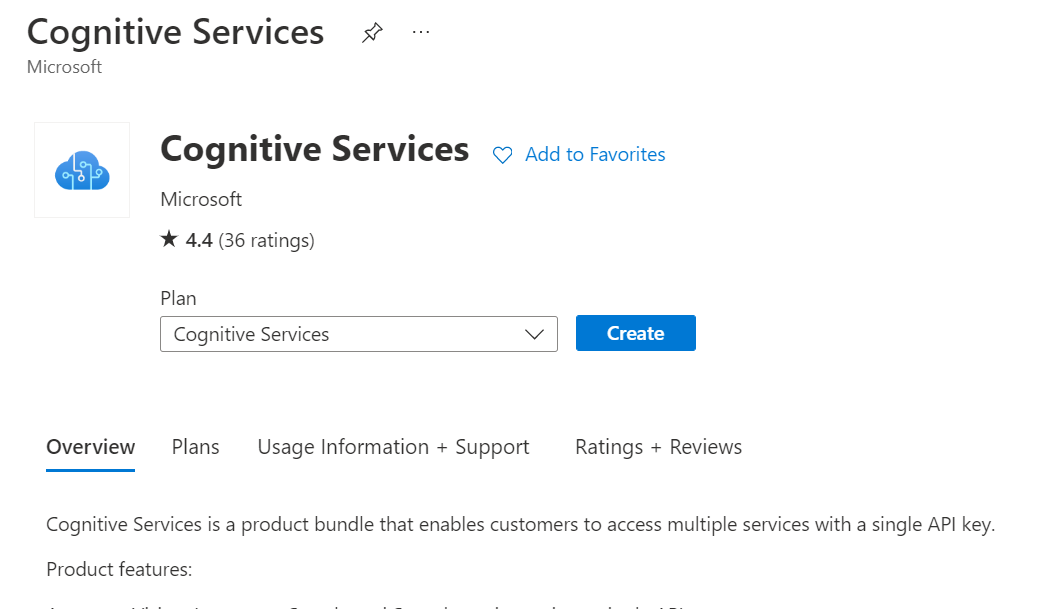The height and width of the screenshot is (609, 1062).
Task: View the Ratings + Reviews tab
Action: [x=658, y=447]
